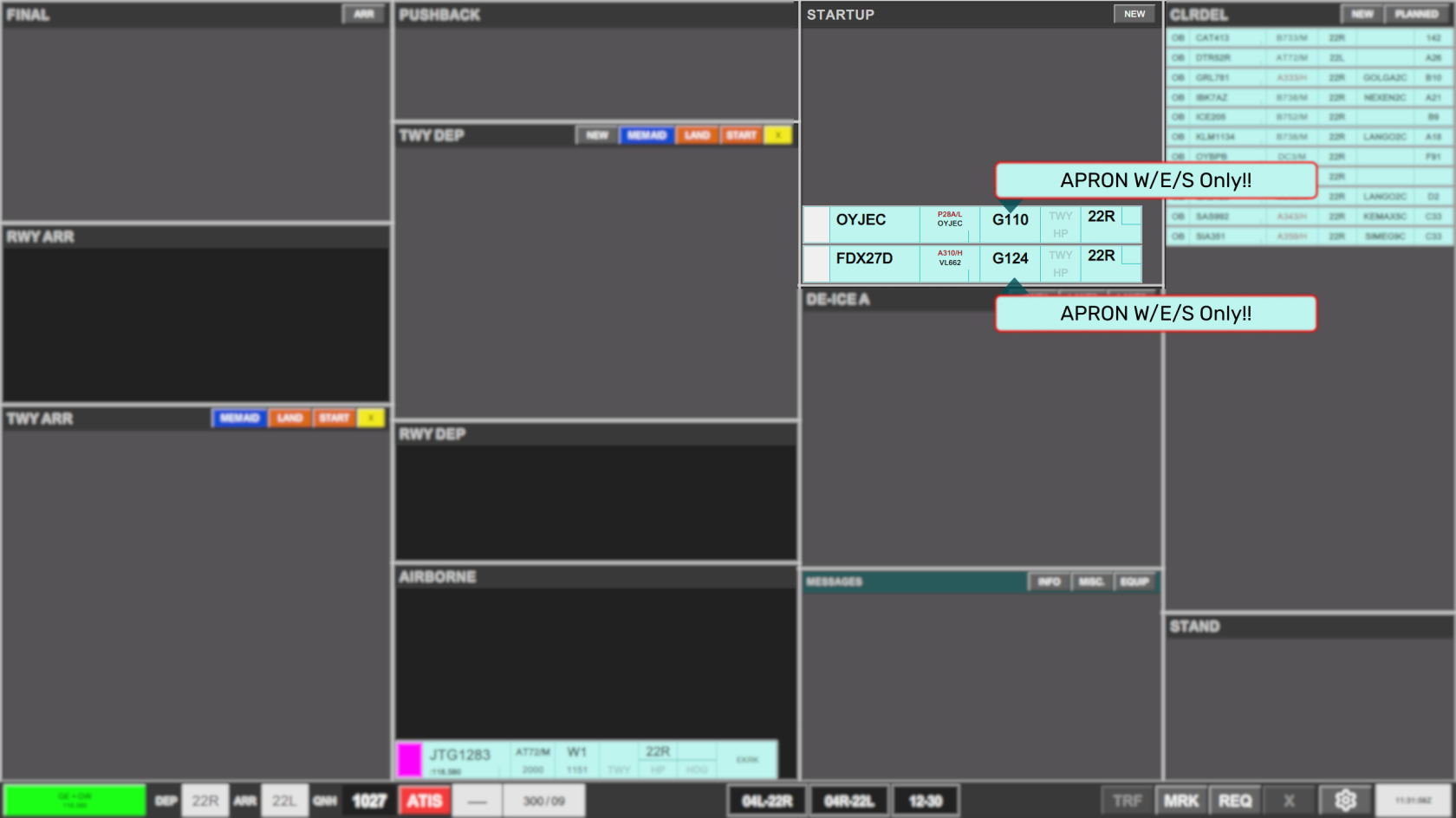1456x818 pixels.
Task: Click the red ATIS button
Action: [x=425, y=801]
